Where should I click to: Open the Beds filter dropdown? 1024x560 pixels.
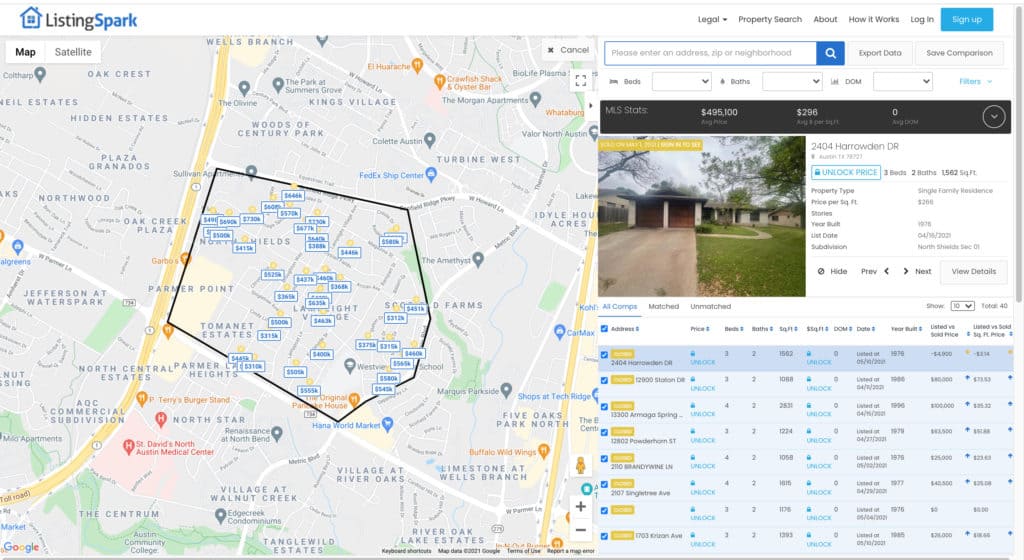click(x=681, y=82)
